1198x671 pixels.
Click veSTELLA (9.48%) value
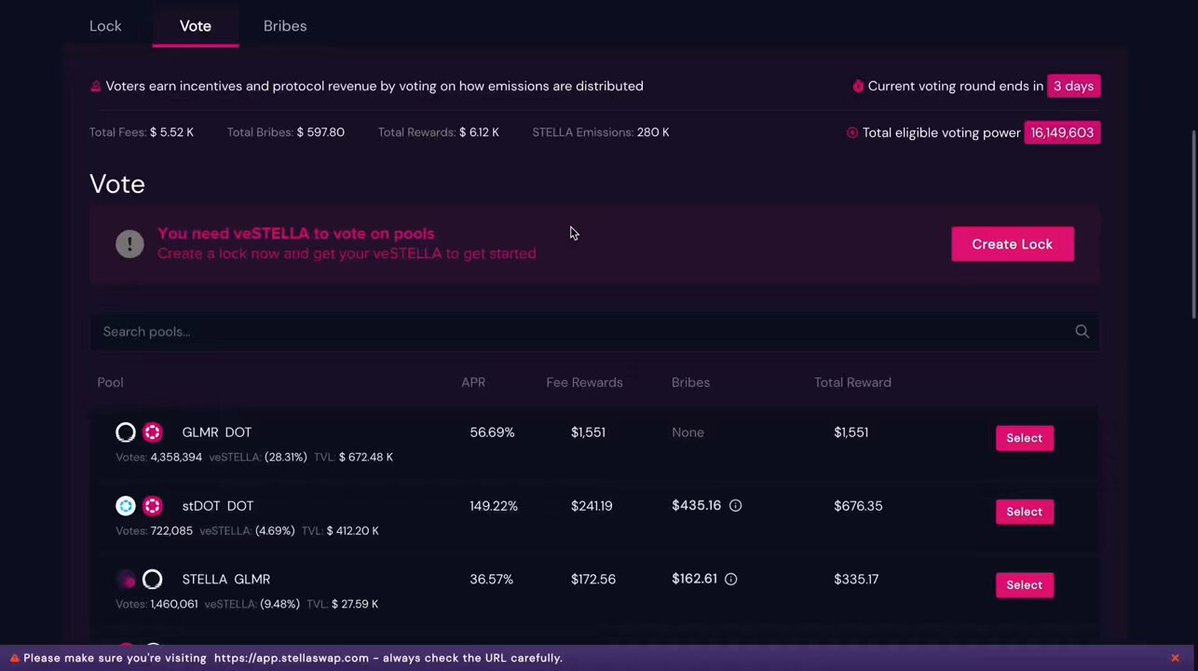point(252,604)
